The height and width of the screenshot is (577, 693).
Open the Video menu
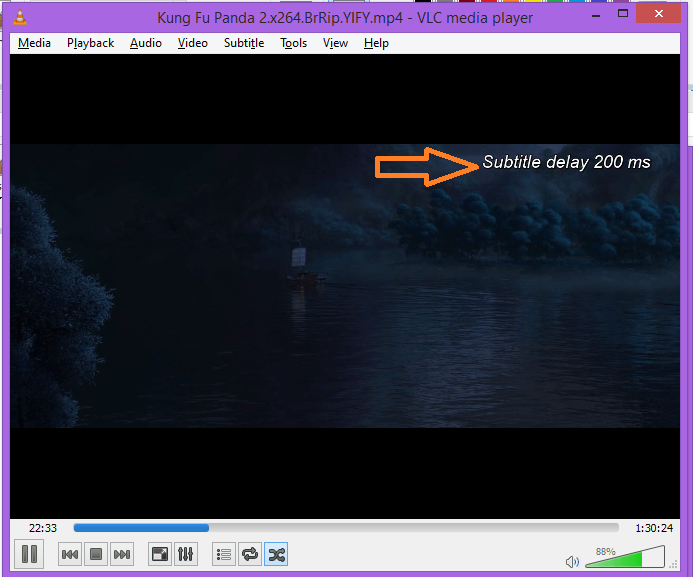193,43
